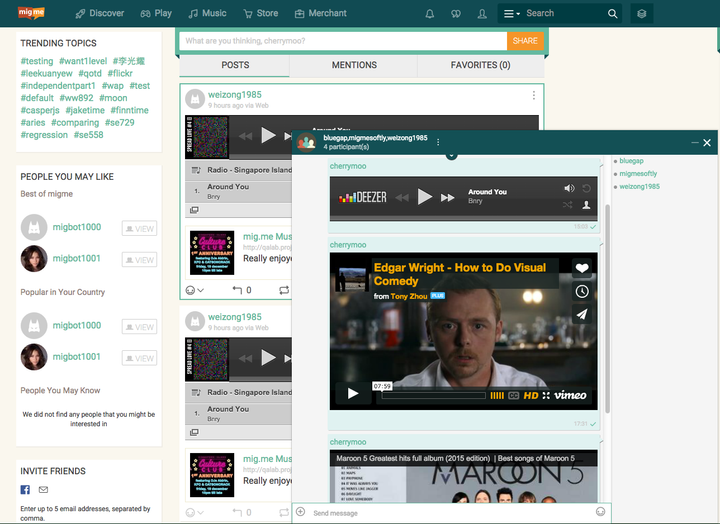The height and width of the screenshot is (524, 720).
Task: Click the email invite envelope icon
Action: 43,490
